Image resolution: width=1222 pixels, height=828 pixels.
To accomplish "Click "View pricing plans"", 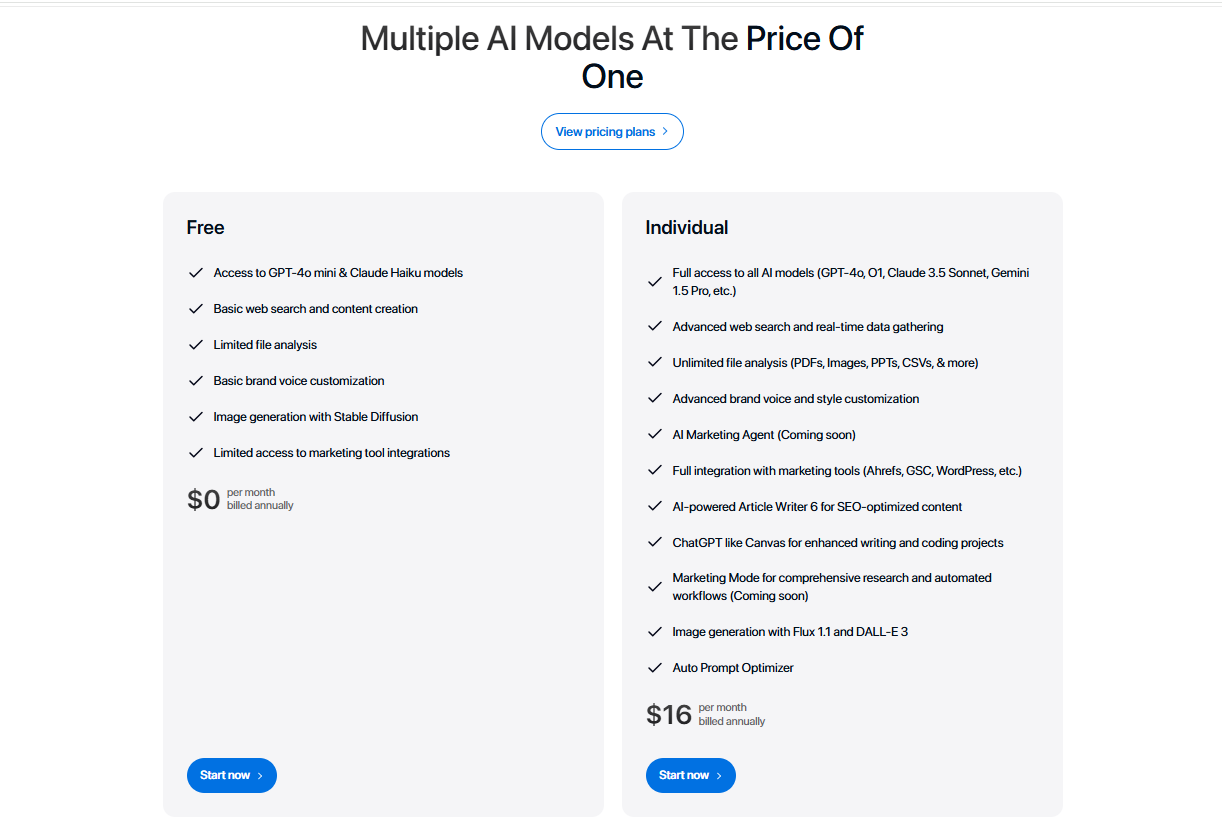I will [x=605, y=131].
